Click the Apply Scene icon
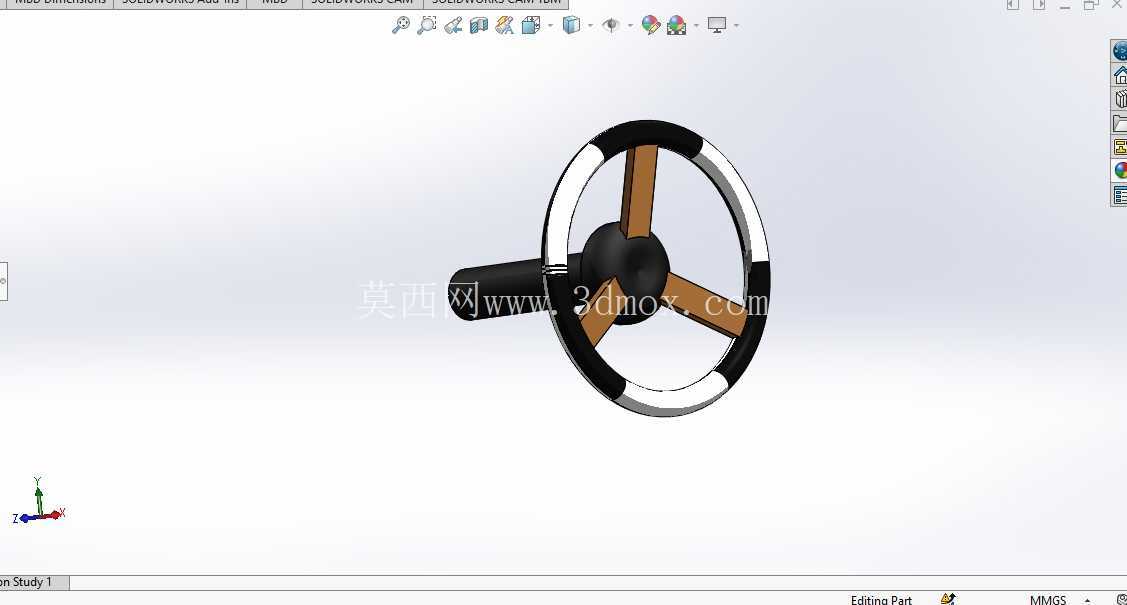This screenshot has width=1127, height=605. pyautogui.click(x=676, y=26)
